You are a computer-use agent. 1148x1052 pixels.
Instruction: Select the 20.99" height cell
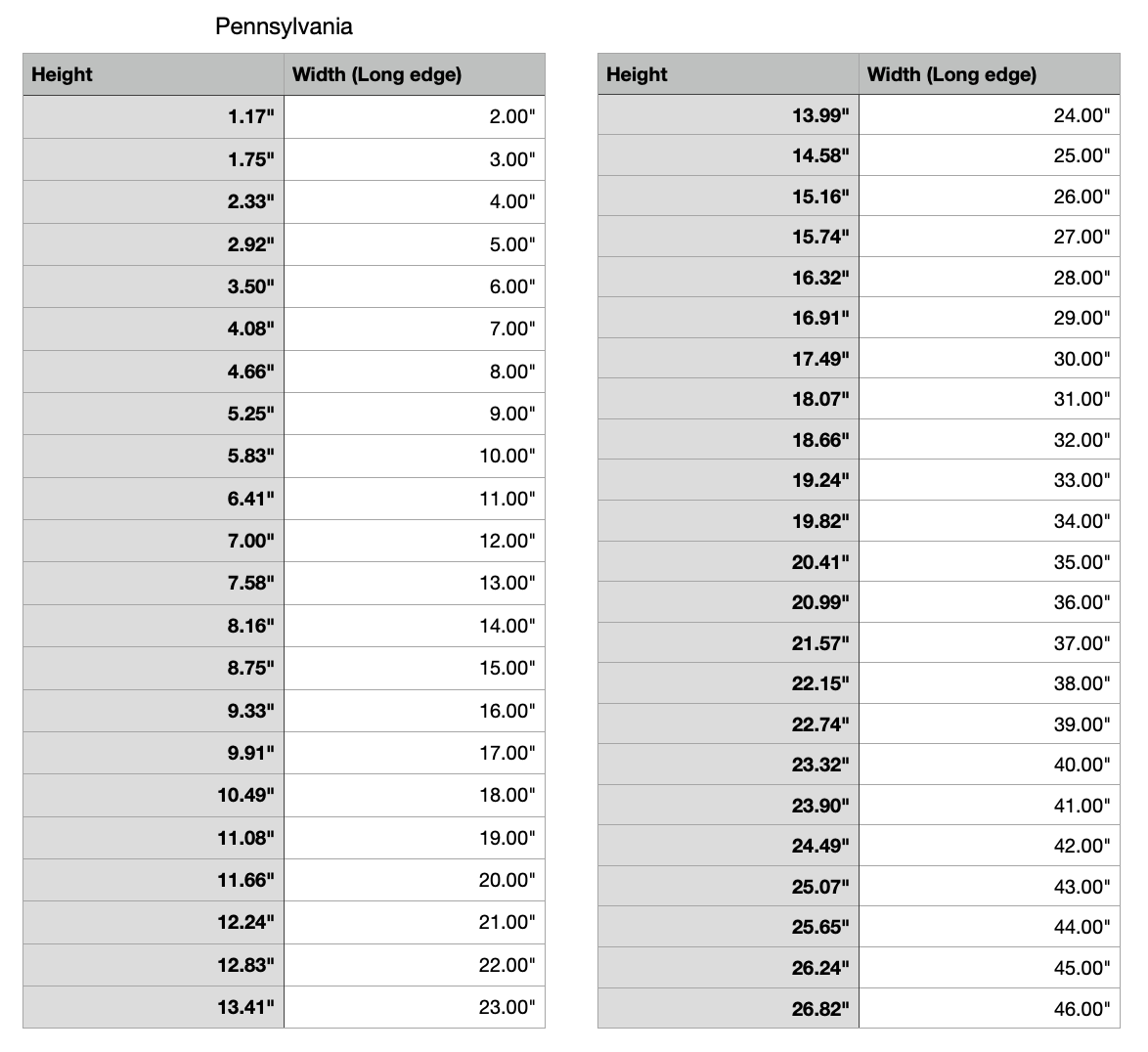820,602
